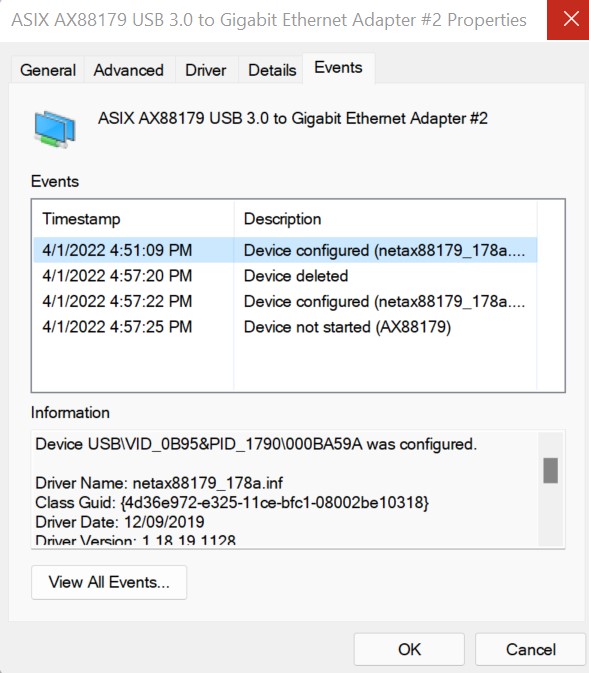Switch to the General tab
Screen dimensions: 589x673
48,70
